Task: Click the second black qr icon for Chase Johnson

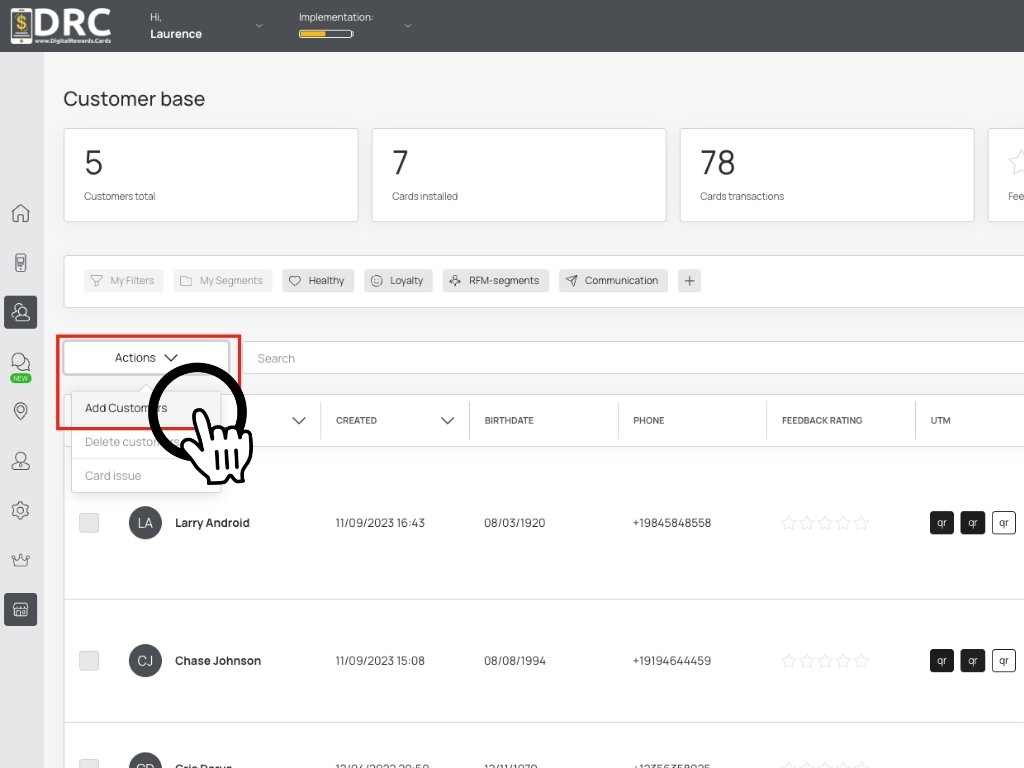Action: (x=972, y=660)
